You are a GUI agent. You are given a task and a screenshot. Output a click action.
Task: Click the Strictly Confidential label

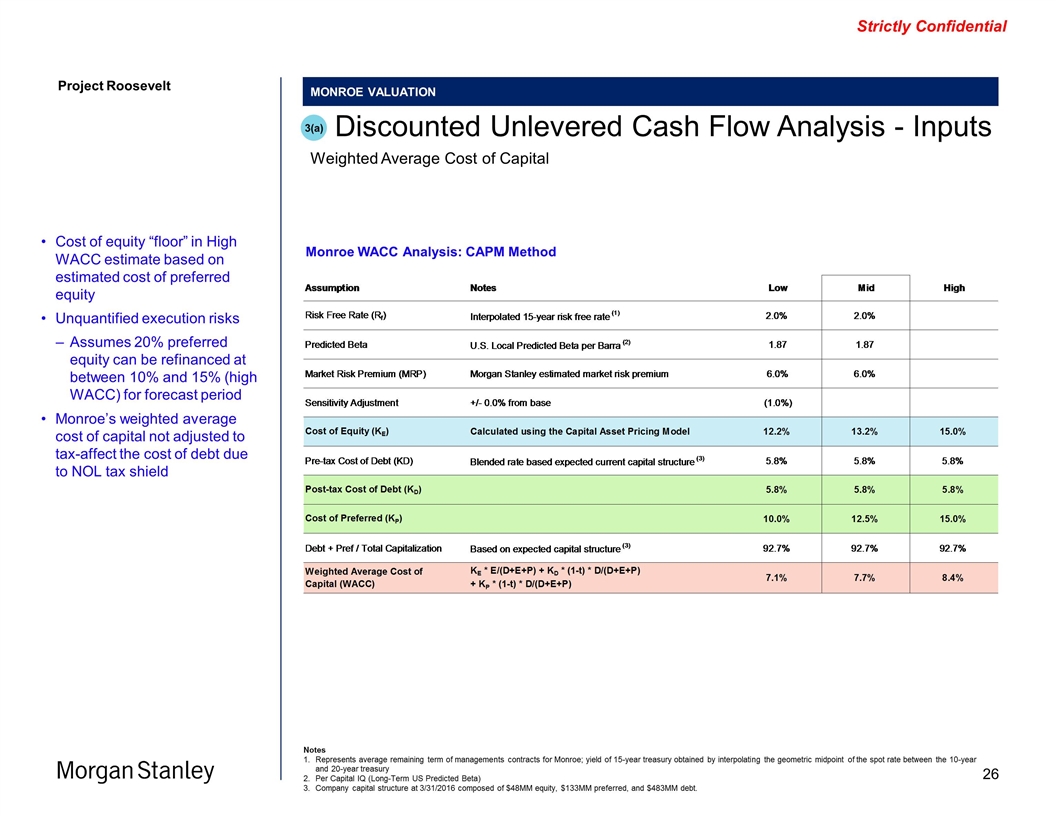click(931, 26)
